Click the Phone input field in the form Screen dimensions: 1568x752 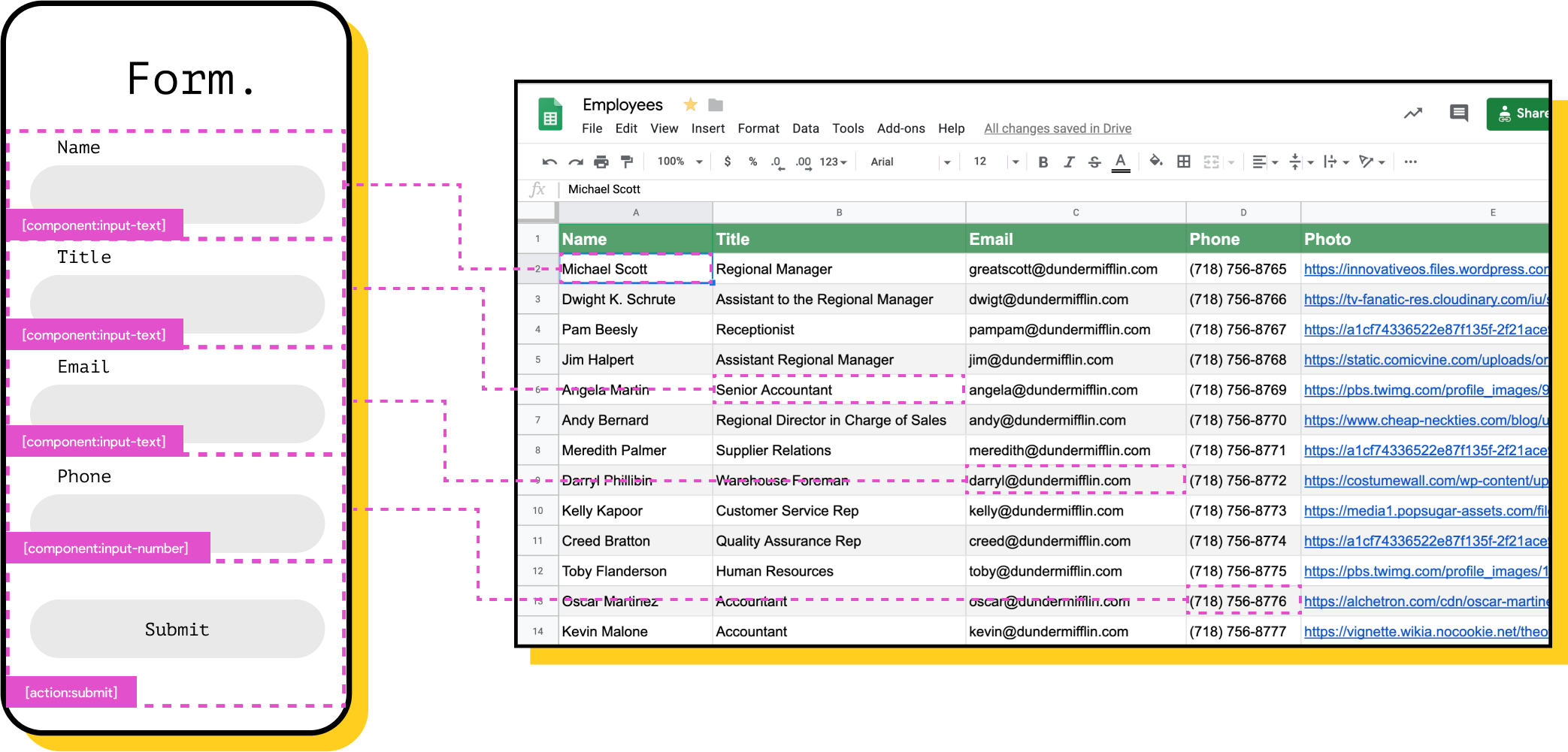tap(177, 524)
